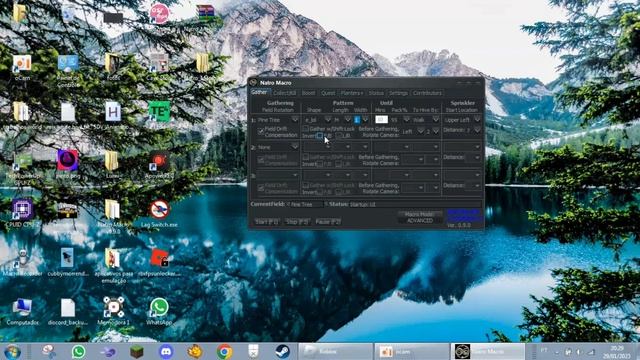640x360 pixels.
Task: Open field 1 To Hive By Walk dropdown
Action: tap(425, 120)
